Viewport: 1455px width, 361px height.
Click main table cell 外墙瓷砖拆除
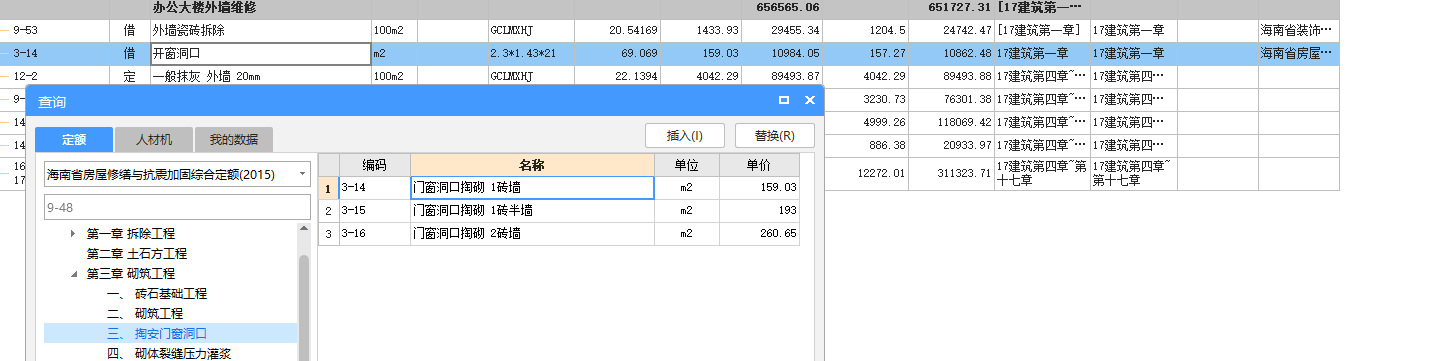(x=260, y=31)
